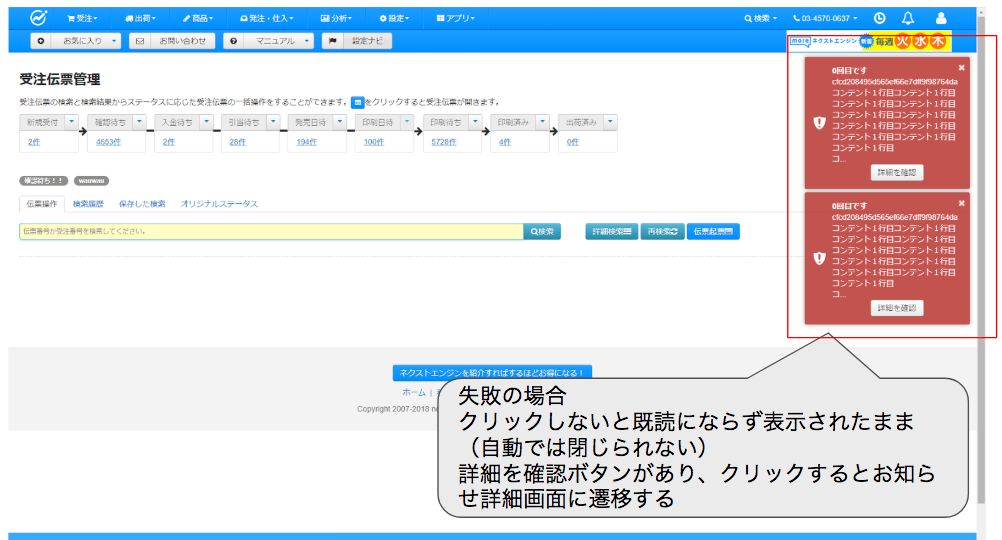Screen dimensions: 1002x540
Task: Click the Next Engine logo icon
Action: tap(38, 18)
